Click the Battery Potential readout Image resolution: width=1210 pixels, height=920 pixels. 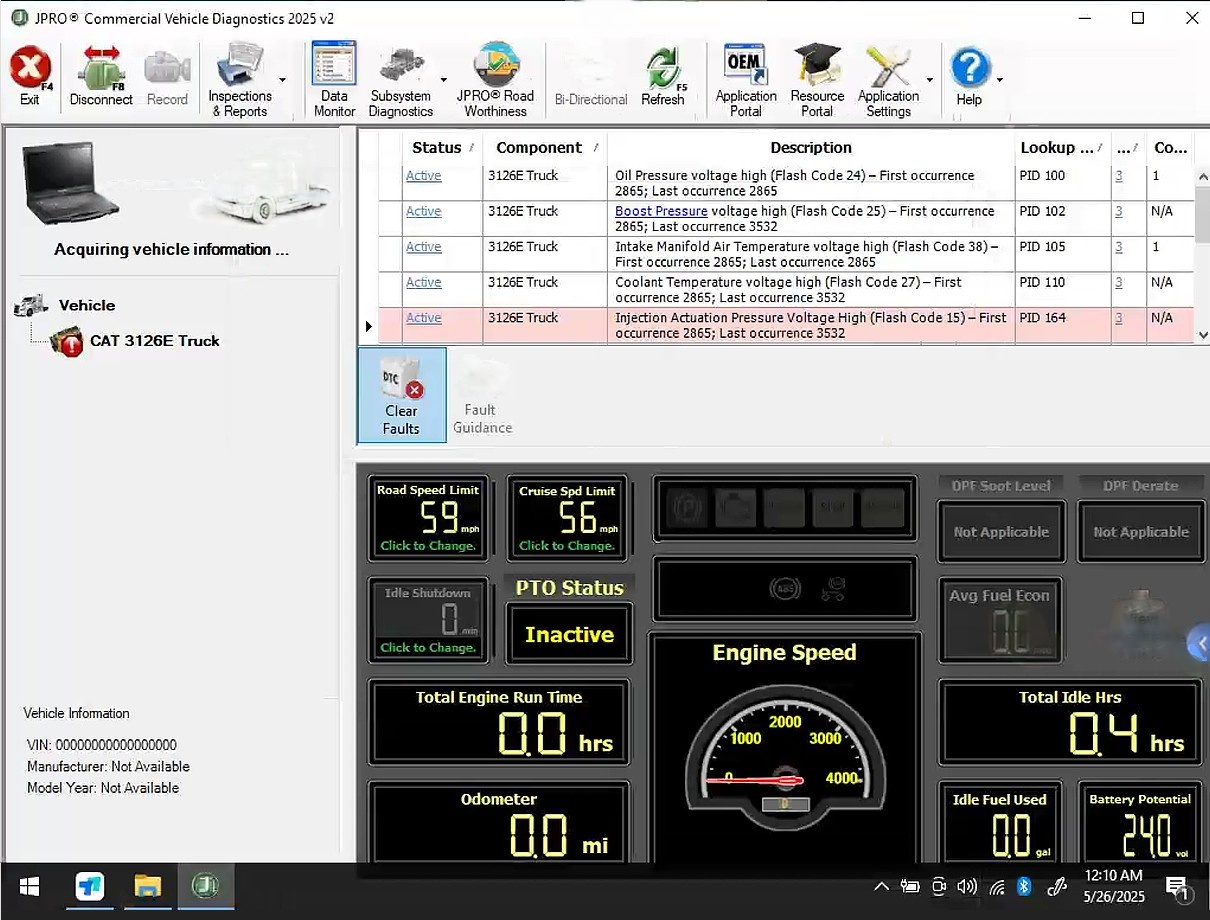pyautogui.click(x=1140, y=822)
